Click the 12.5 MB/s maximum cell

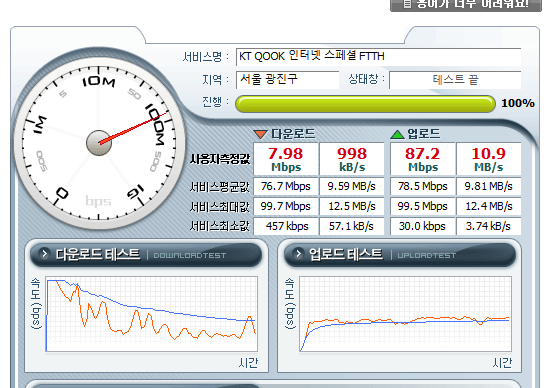(x=352, y=206)
